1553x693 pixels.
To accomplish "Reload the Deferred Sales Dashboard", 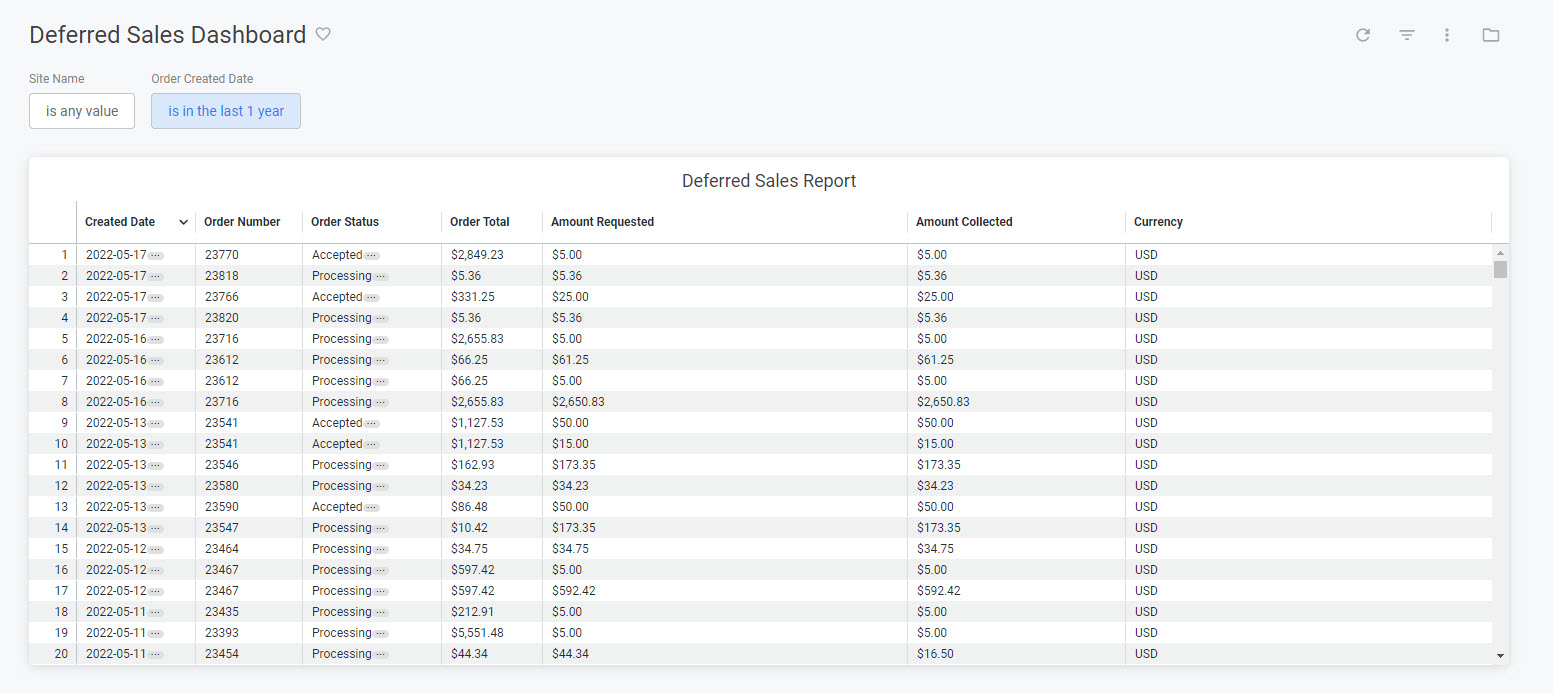I will point(1363,35).
